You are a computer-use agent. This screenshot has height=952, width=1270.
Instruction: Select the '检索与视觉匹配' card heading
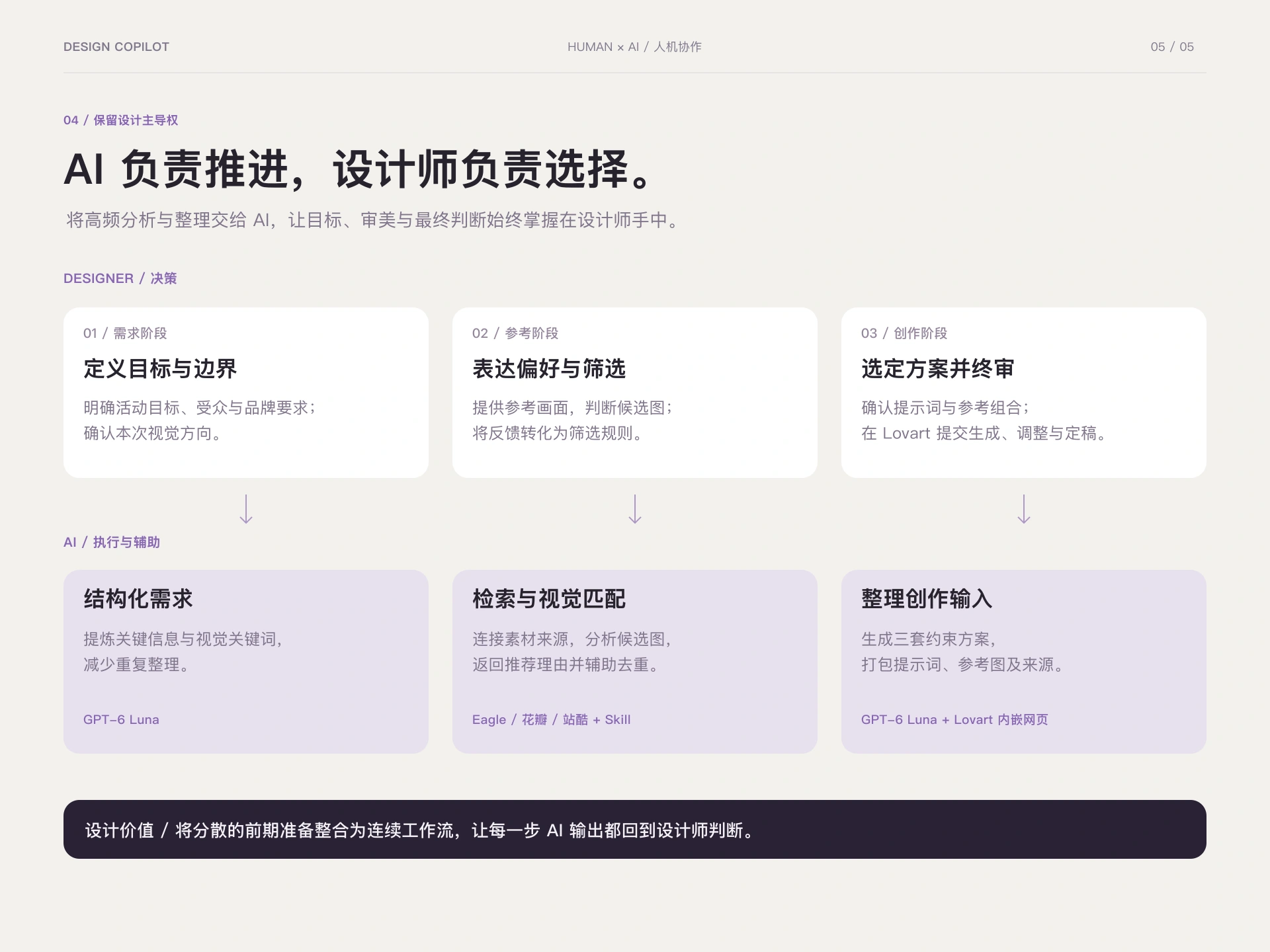[549, 599]
